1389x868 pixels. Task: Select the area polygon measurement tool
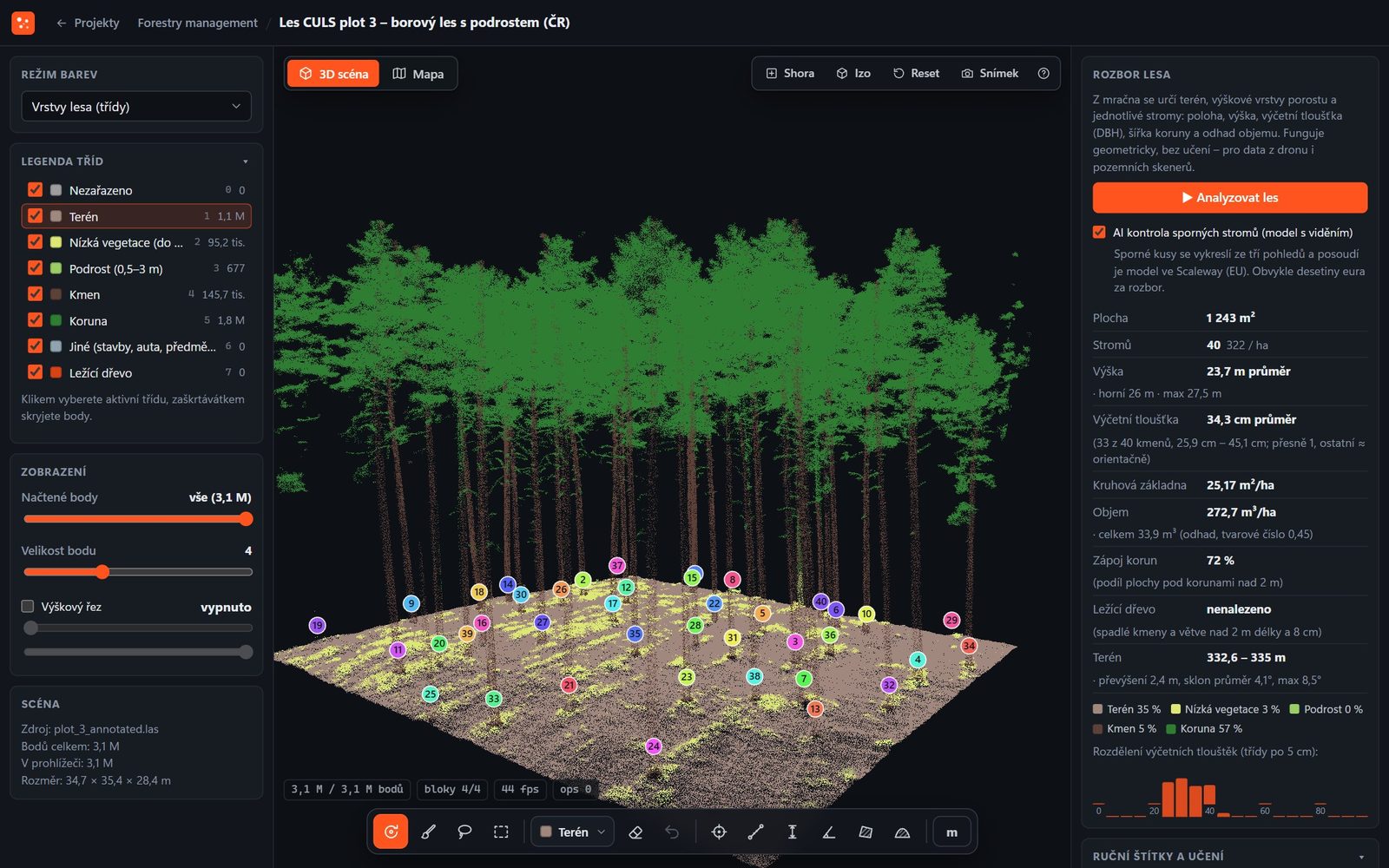(x=866, y=832)
